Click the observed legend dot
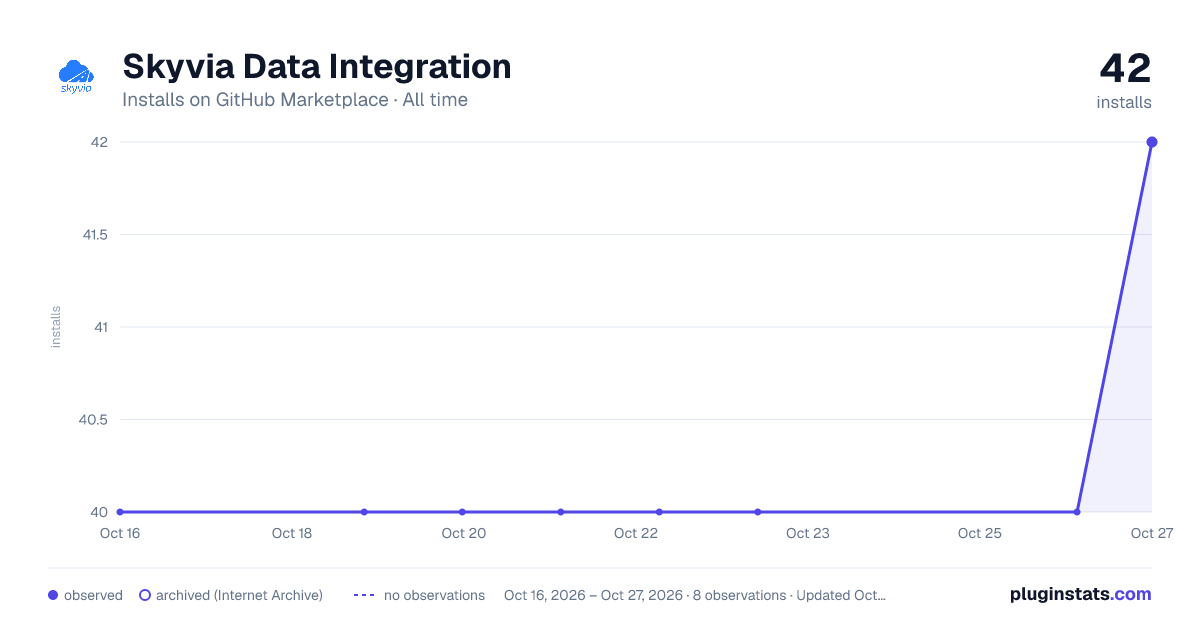 [53, 595]
